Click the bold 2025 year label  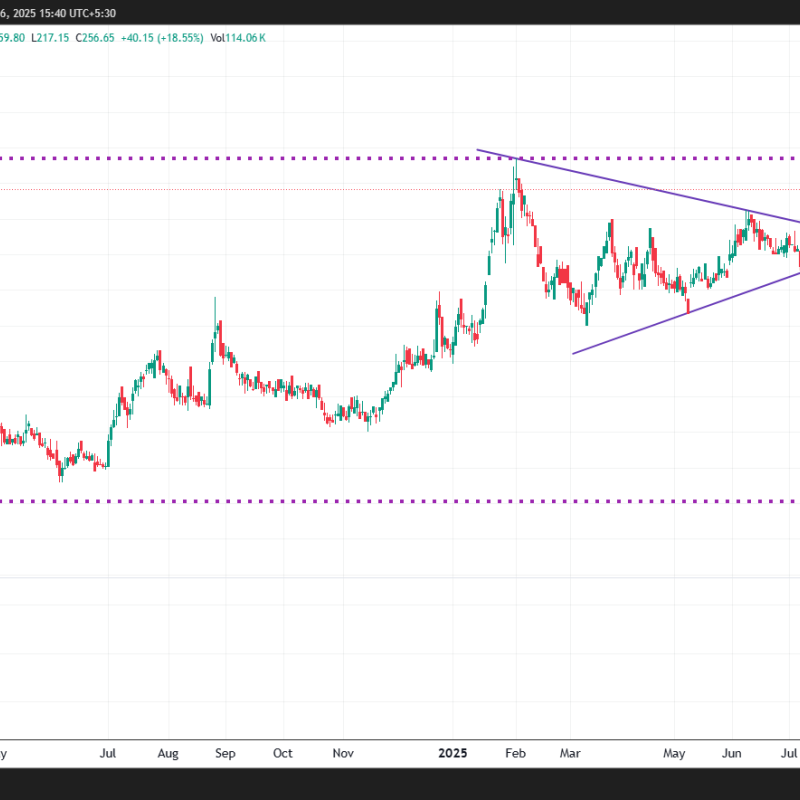tap(455, 752)
